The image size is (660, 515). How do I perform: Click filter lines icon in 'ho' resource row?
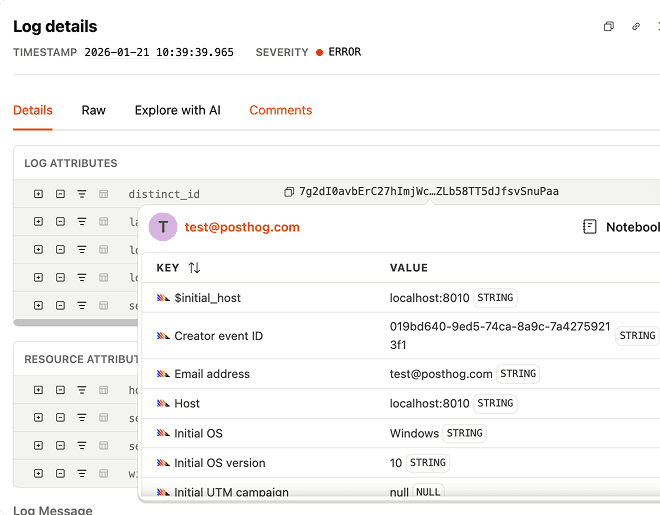coord(82,390)
